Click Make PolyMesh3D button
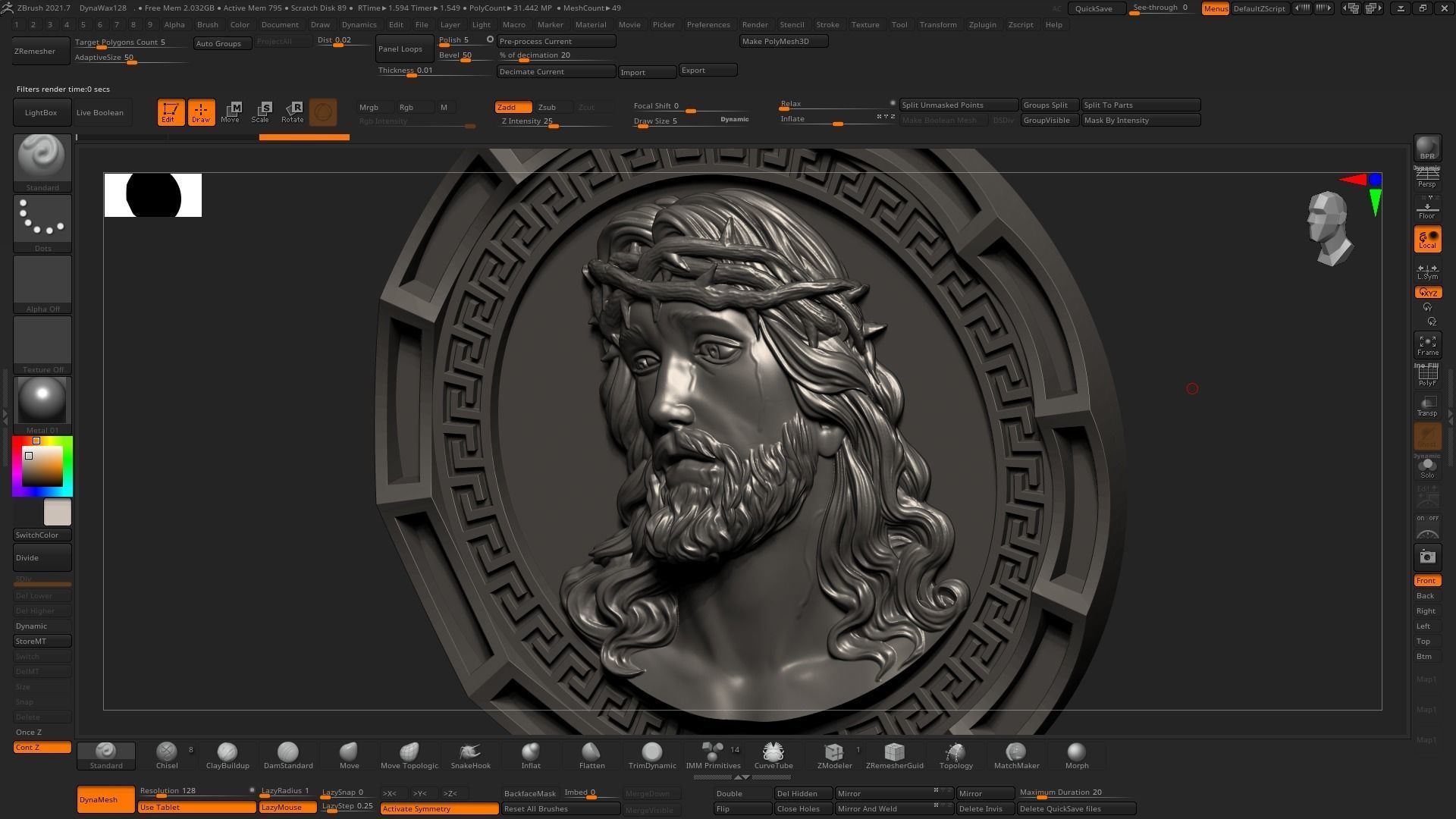1456x819 pixels. tap(783, 41)
